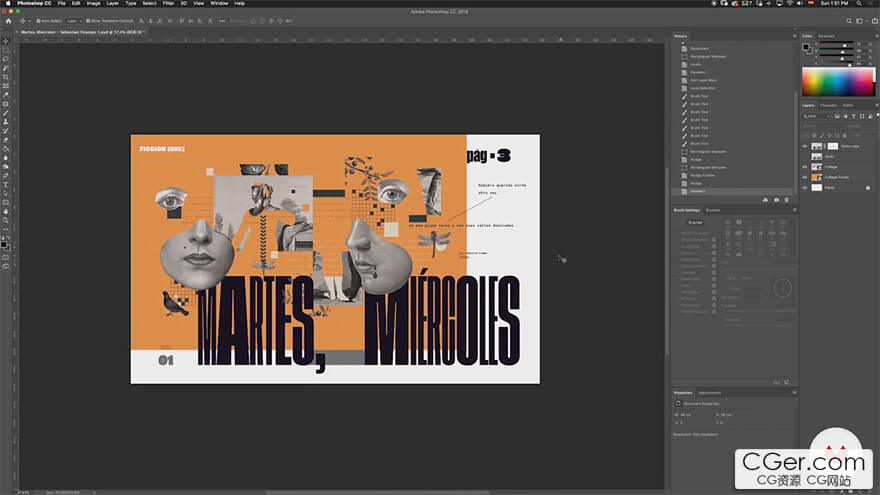This screenshot has width=880, height=495.
Task: Select the Hand tool
Action: click(x=6, y=212)
